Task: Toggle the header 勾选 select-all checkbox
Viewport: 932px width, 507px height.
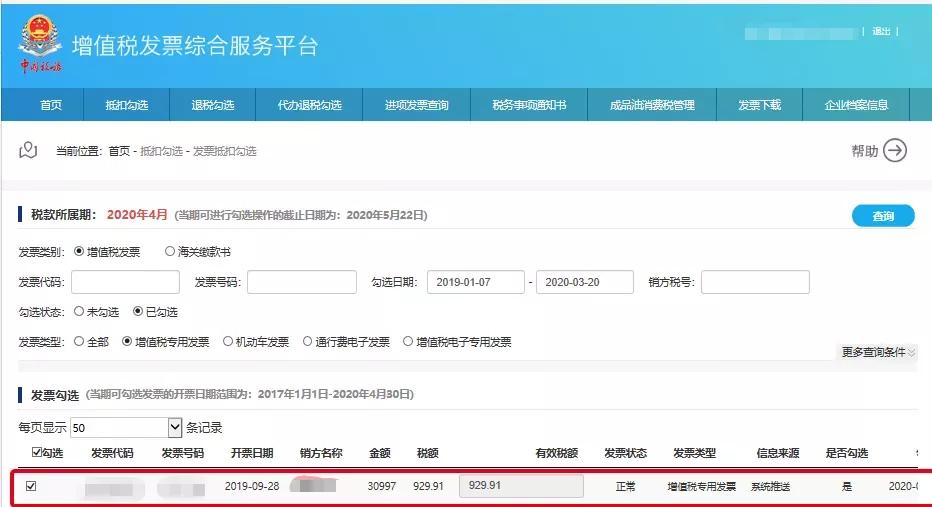Action: click(x=37, y=452)
